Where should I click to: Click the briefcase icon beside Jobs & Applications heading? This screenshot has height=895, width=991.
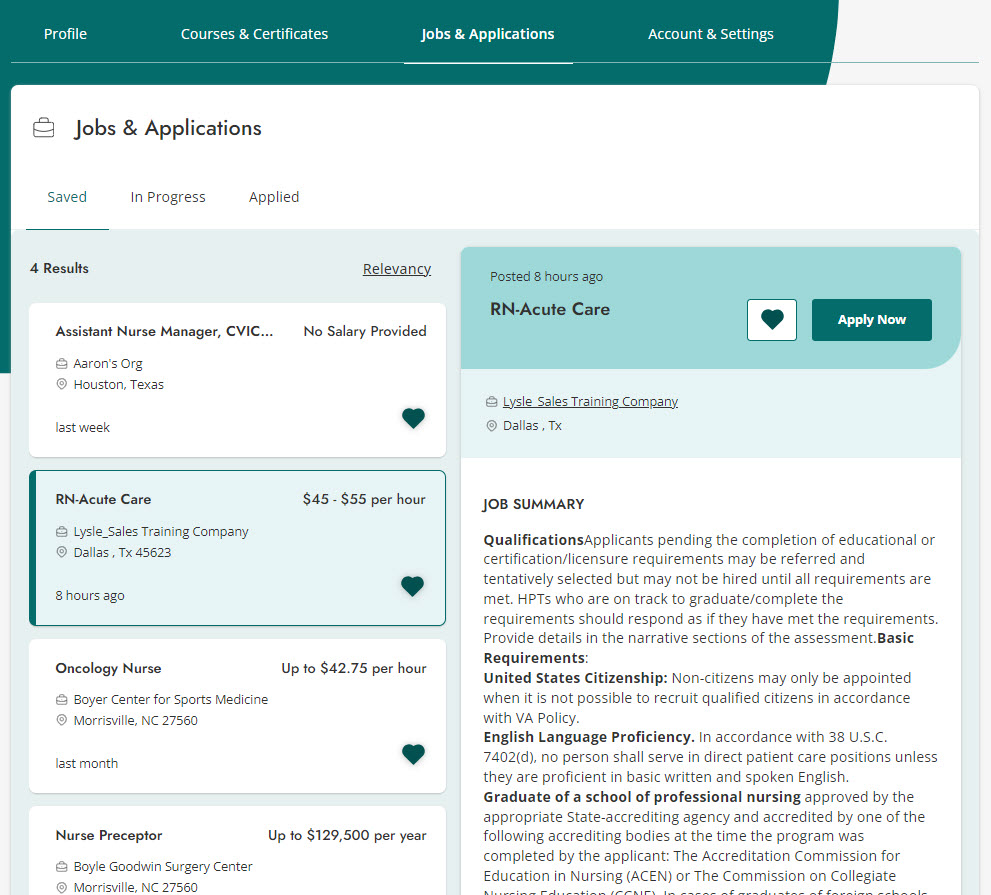pos(43,127)
